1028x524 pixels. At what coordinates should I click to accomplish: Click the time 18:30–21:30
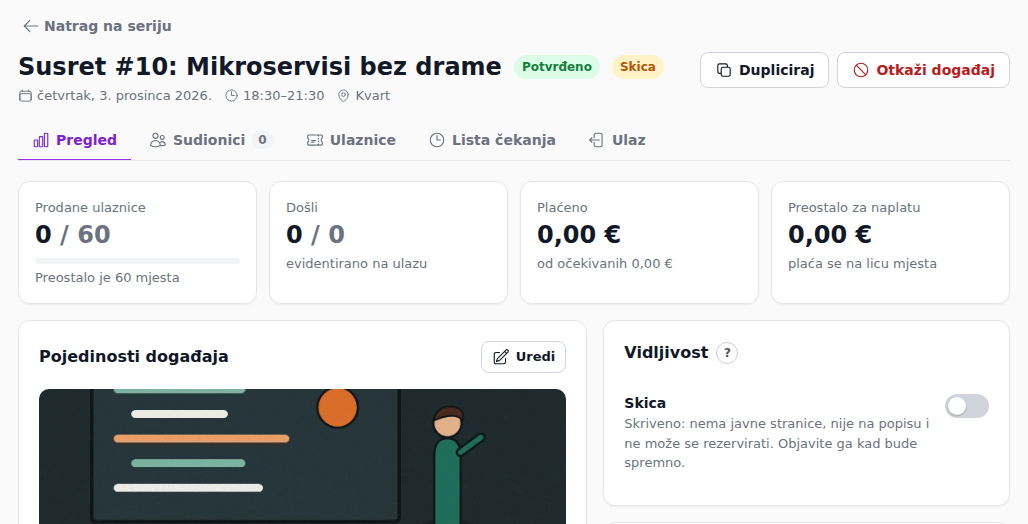(x=284, y=96)
